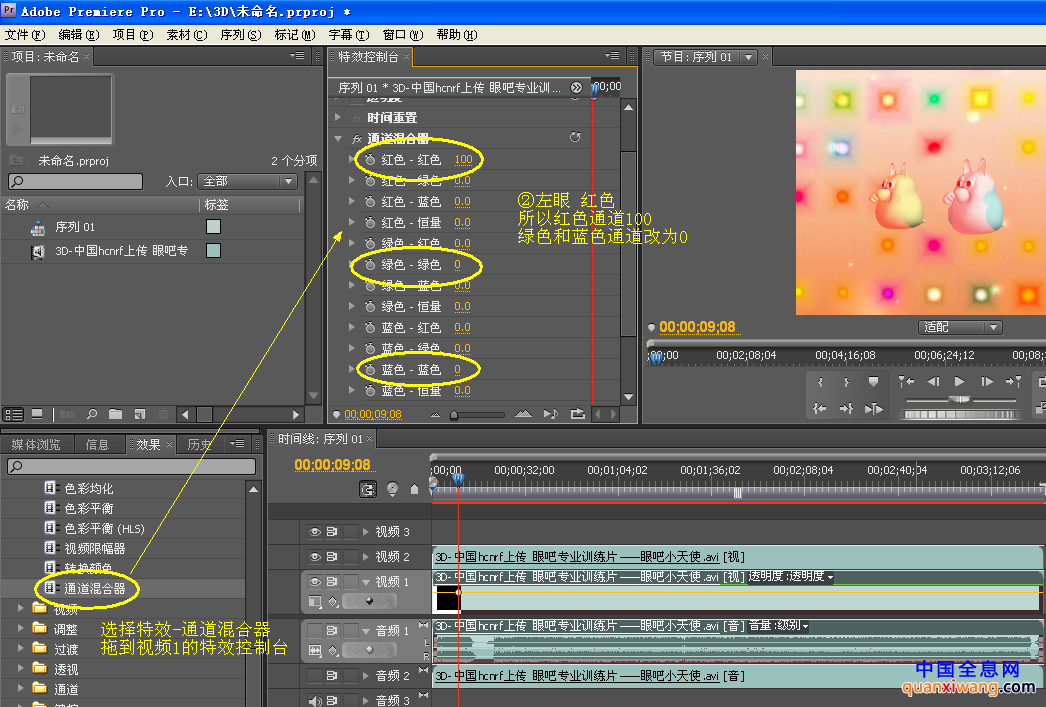
Task: Hide the 视频 1 track with eye icon
Action: [x=315, y=581]
